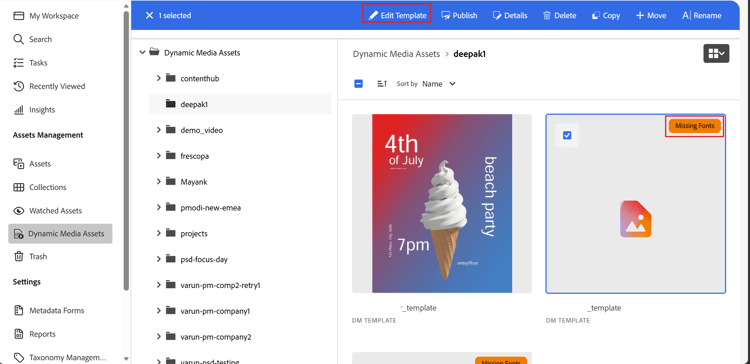Copy the selected template
The width and height of the screenshot is (750, 364).
[606, 15]
